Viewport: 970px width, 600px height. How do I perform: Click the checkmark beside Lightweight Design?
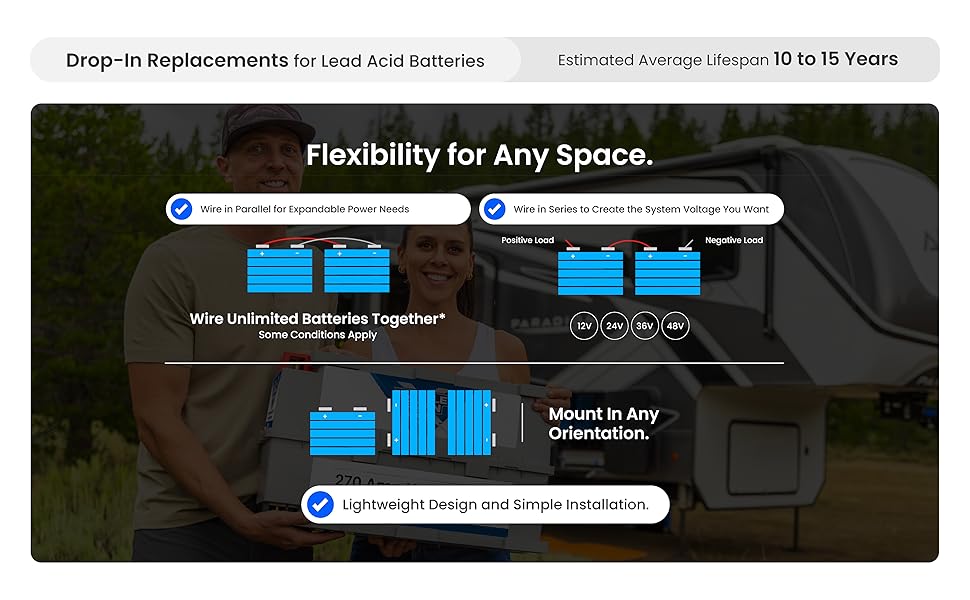tap(320, 505)
